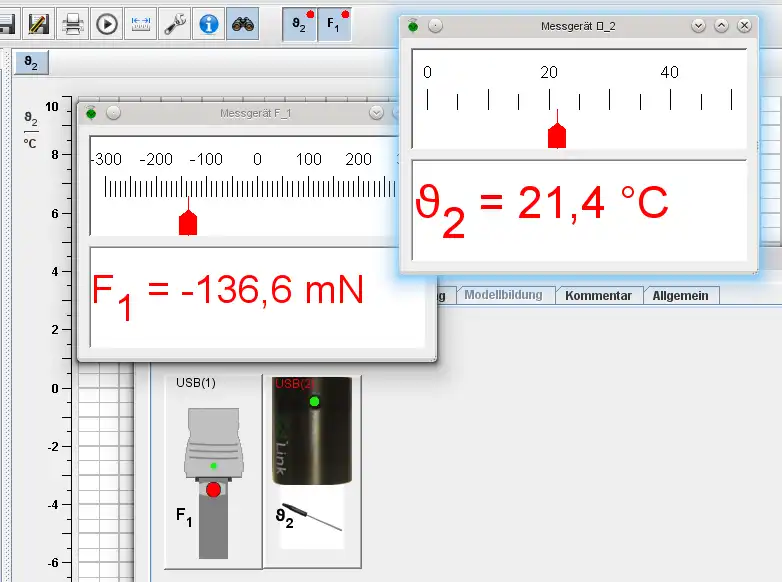Select the ϑ2 diagram tab
This screenshot has width=782, height=582.
point(31,62)
